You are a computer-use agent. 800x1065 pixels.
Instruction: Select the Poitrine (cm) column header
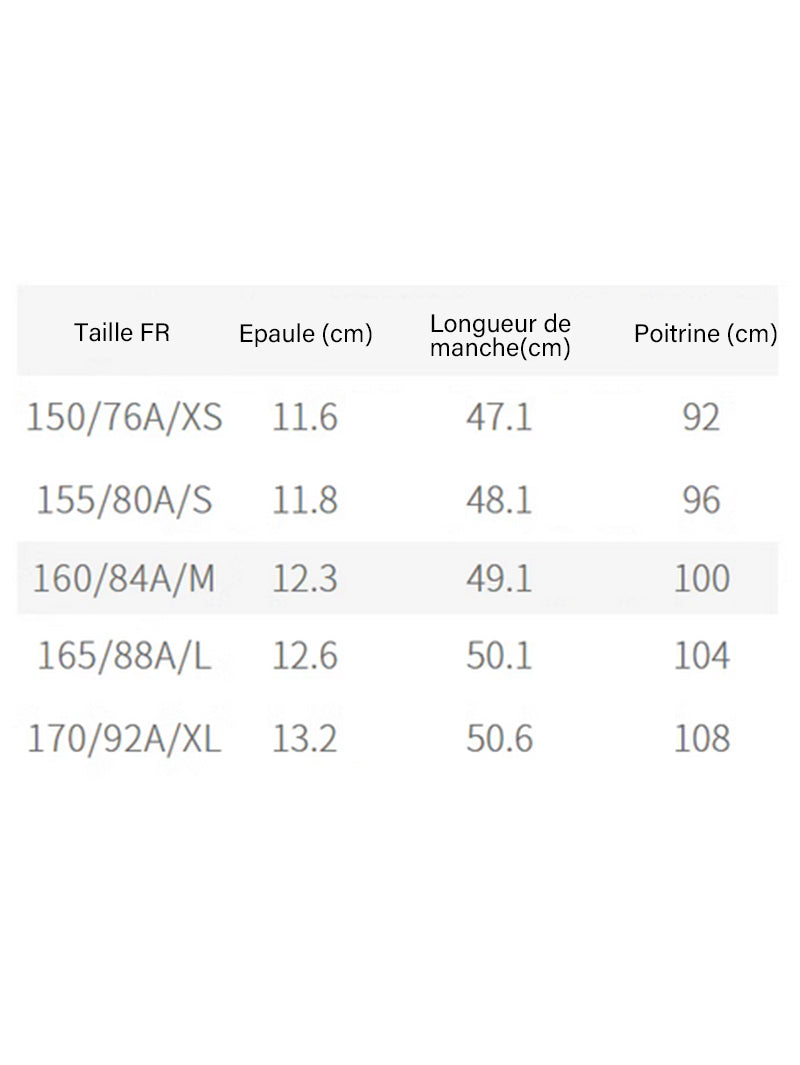(706, 333)
